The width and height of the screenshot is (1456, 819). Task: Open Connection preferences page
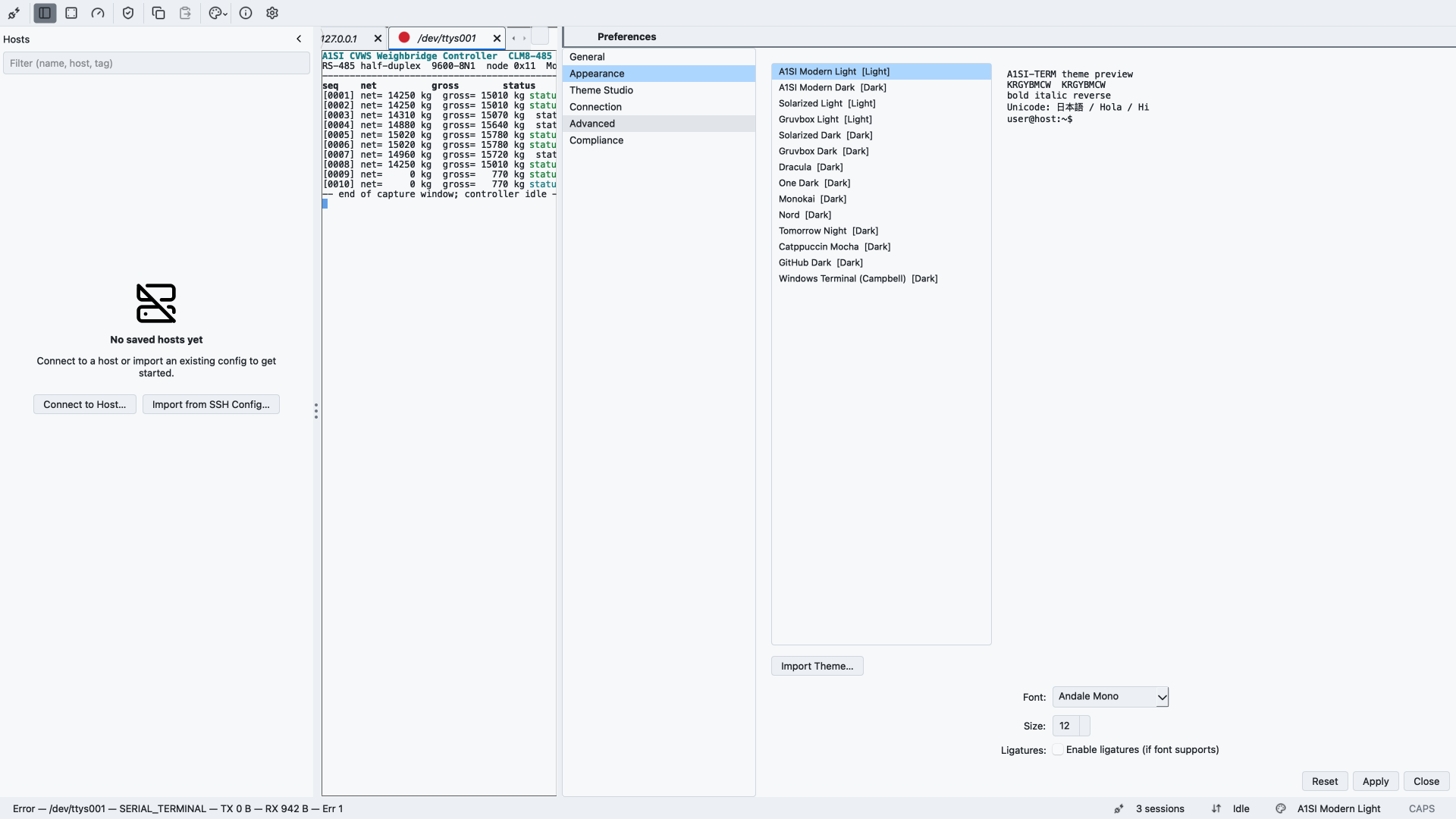659,107
